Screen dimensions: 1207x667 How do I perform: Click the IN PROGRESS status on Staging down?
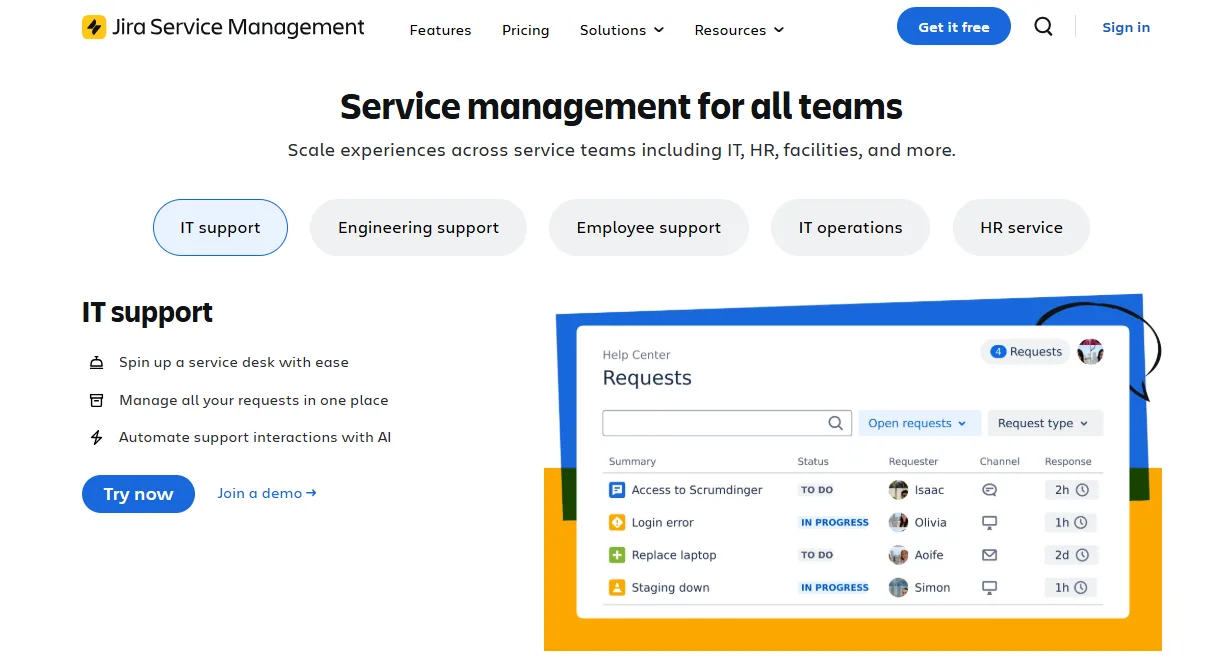[x=834, y=587]
